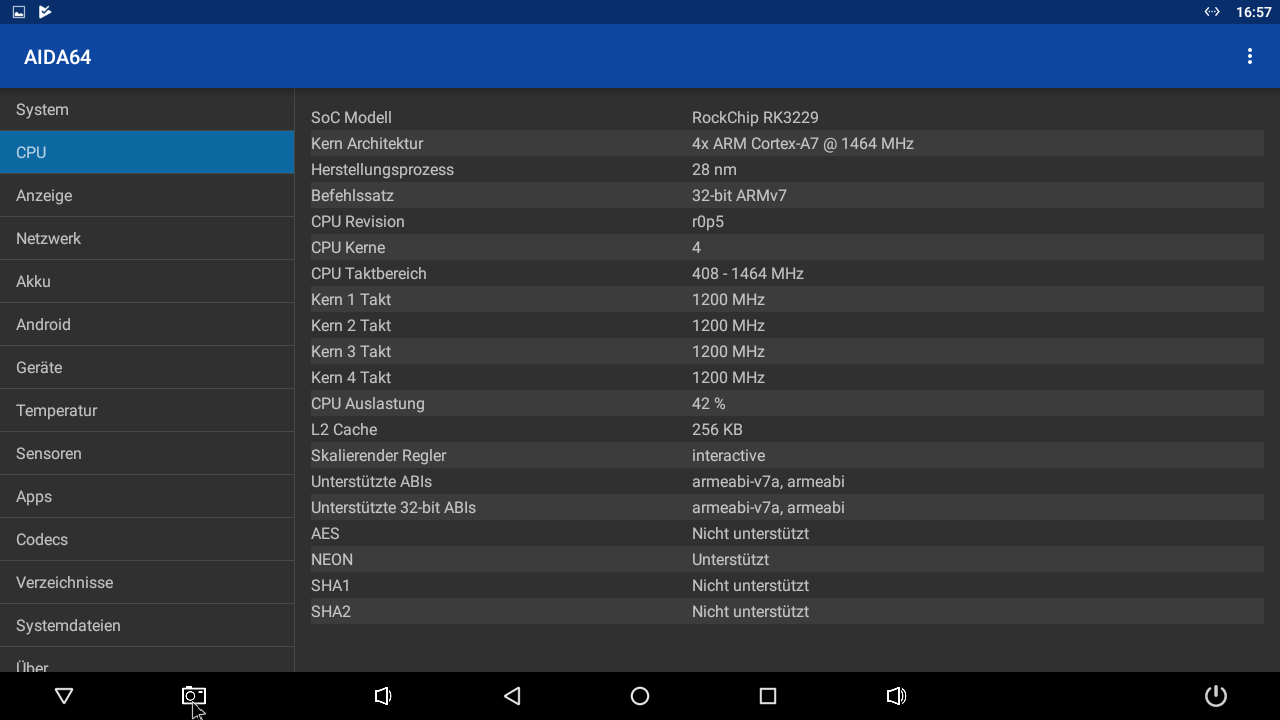Image resolution: width=1280 pixels, height=720 pixels.
Task: Tap the Android home circle button
Action: [x=640, y=696]
